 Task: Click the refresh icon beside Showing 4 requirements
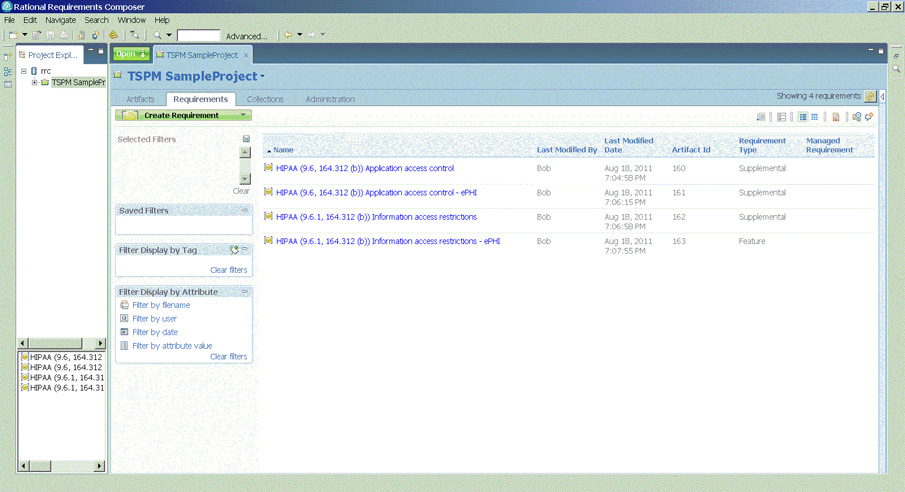coord(870,96)
